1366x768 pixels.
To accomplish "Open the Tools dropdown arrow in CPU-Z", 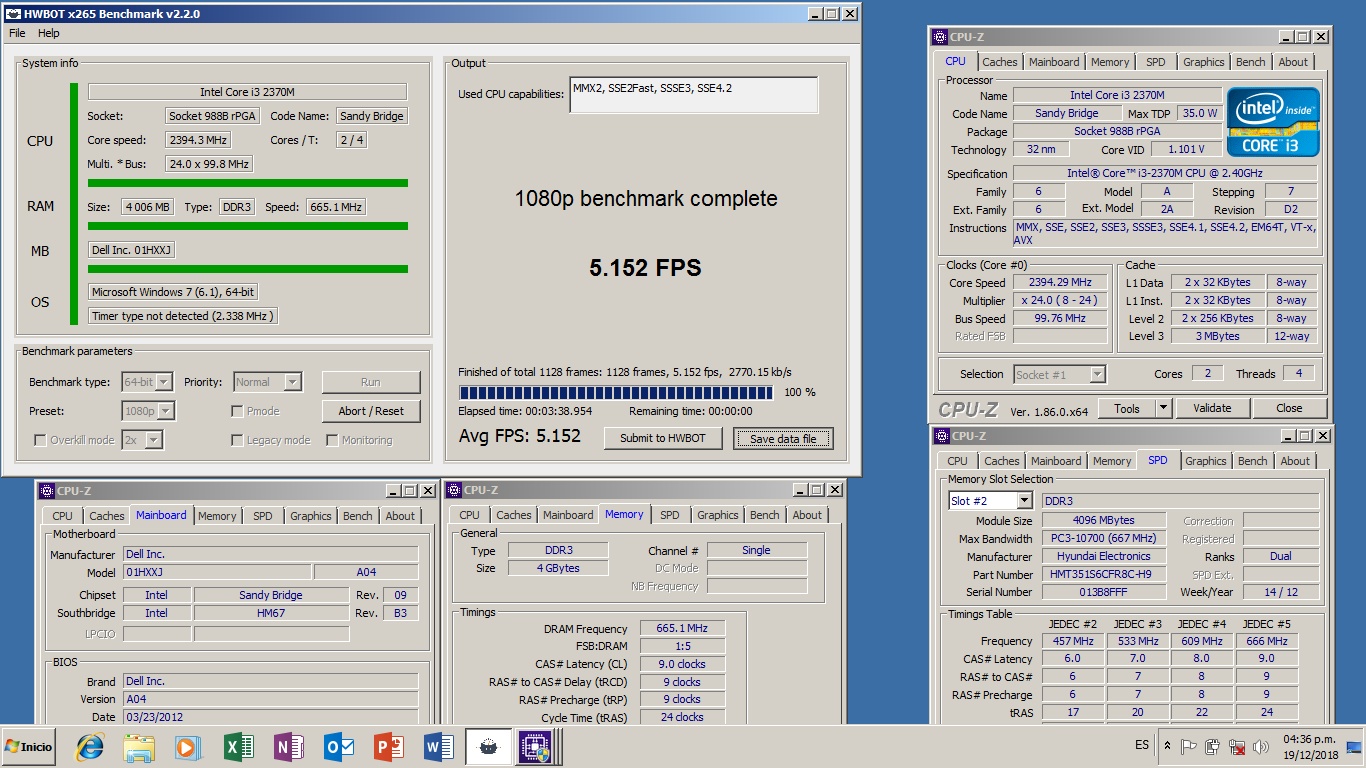I will click(1163, 408).
